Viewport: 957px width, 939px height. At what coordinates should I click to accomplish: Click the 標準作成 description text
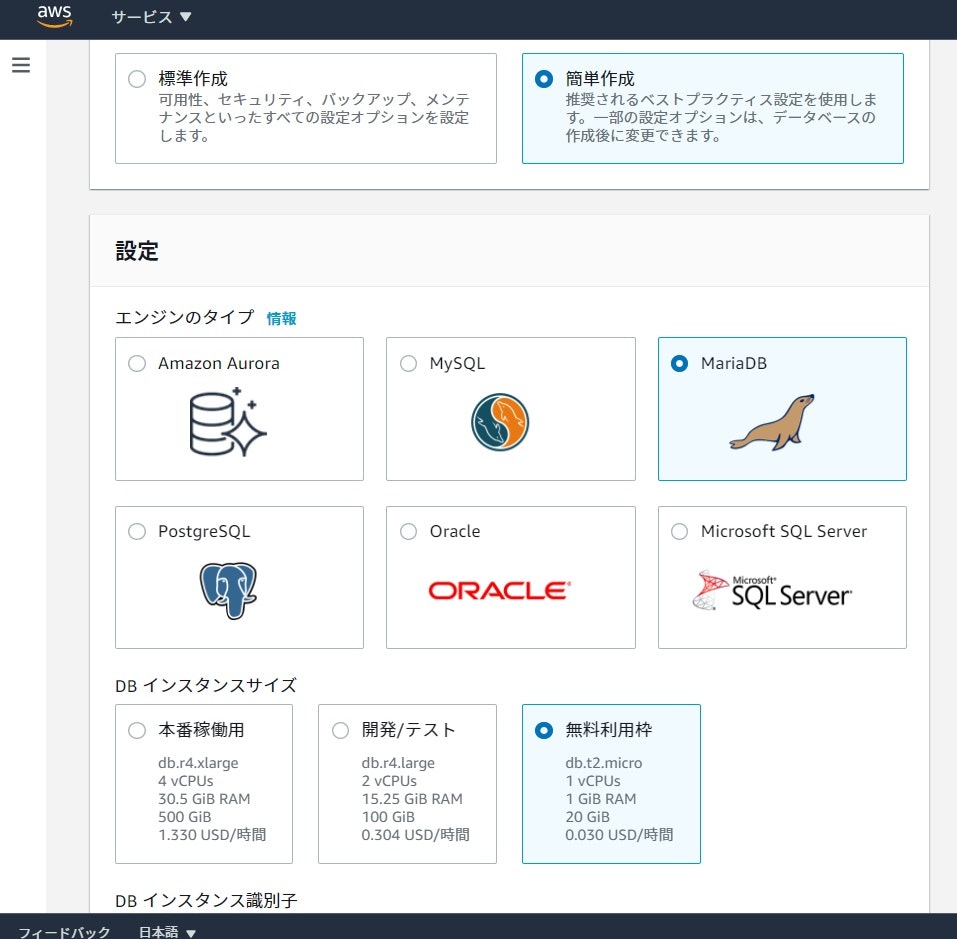tap(314, 117)
